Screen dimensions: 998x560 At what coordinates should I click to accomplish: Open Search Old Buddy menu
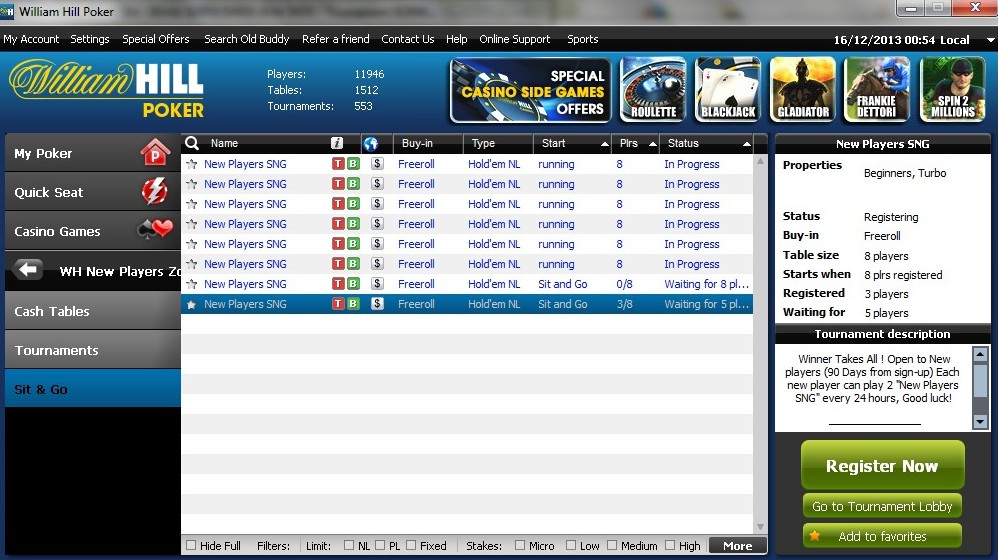point(246,39)
